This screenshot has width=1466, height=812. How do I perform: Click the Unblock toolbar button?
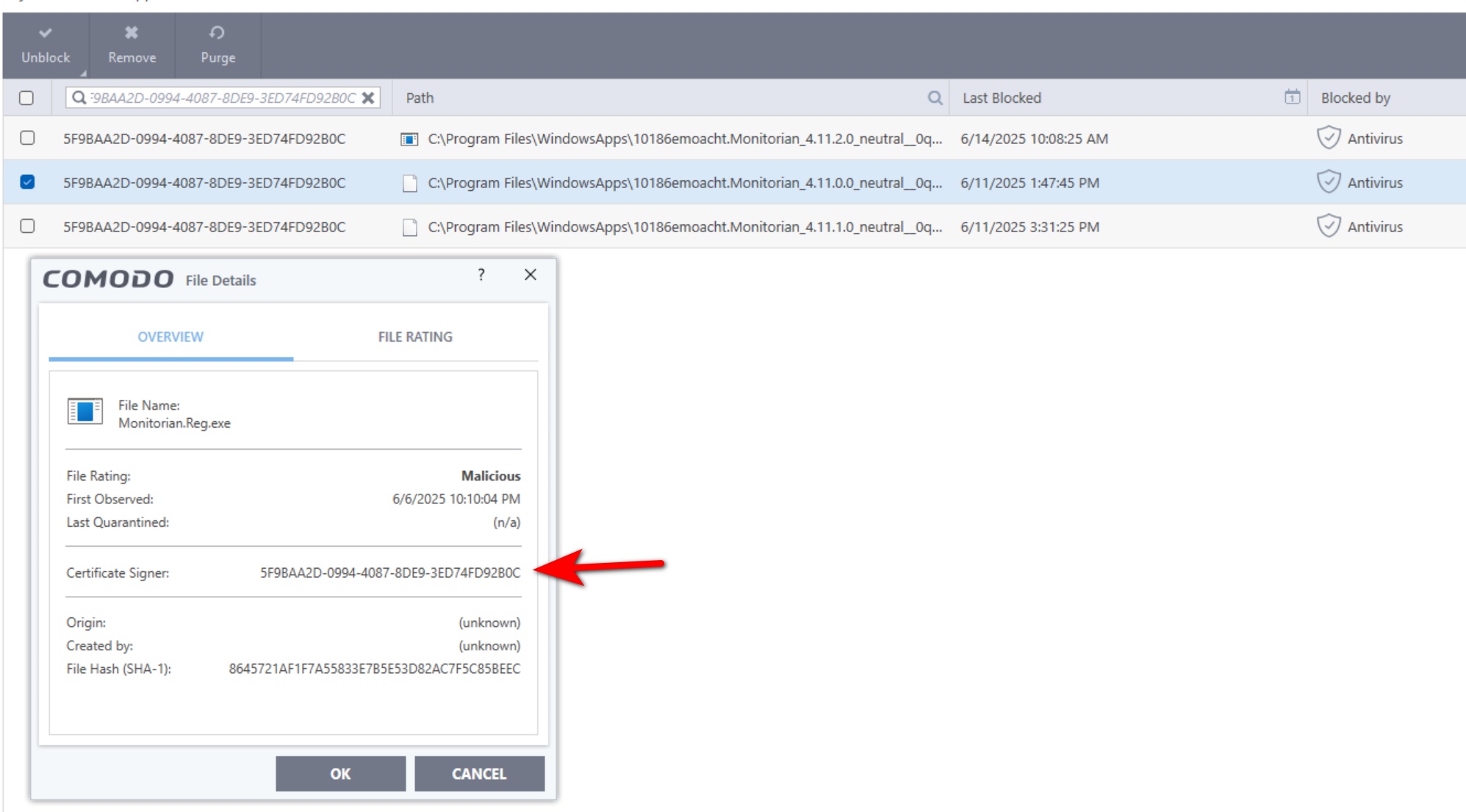46,45
